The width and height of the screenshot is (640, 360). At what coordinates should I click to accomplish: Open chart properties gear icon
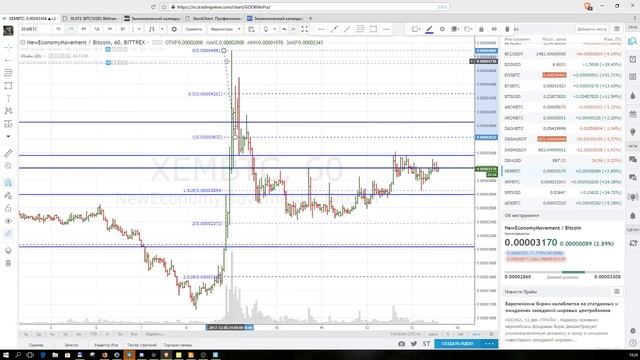pyautogui.click(x=174, y=29)
